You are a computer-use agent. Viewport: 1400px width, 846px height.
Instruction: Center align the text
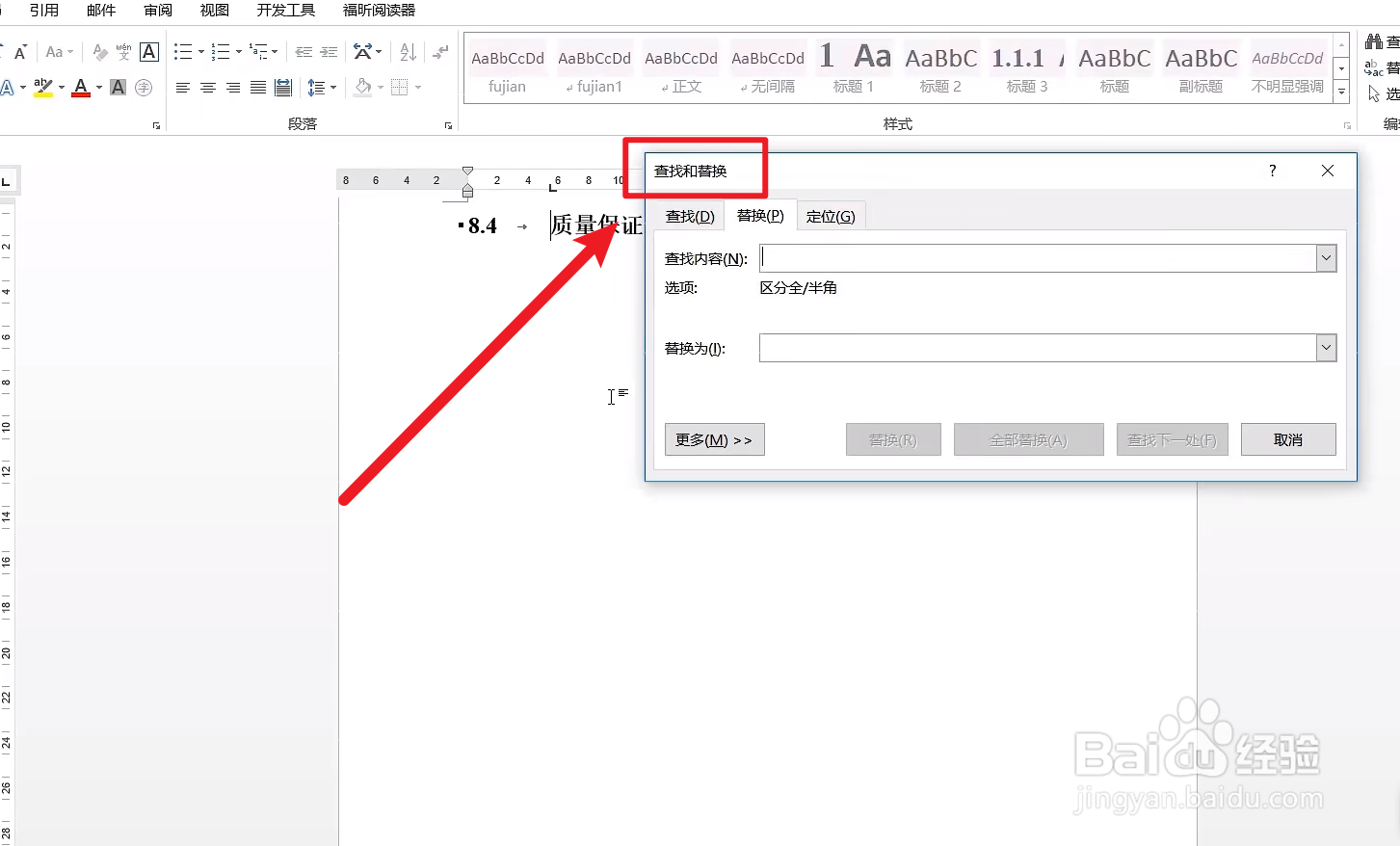[x=208, y=88]
